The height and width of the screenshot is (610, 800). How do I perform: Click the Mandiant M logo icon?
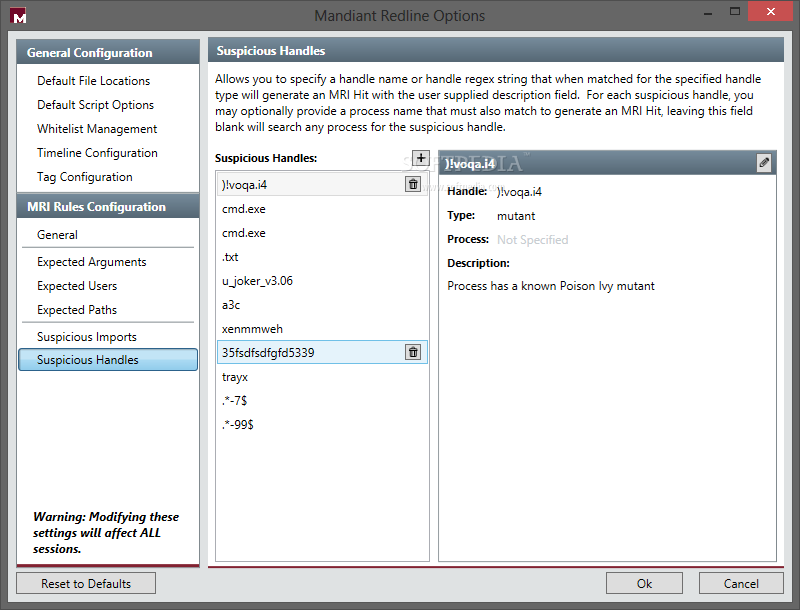18,16
